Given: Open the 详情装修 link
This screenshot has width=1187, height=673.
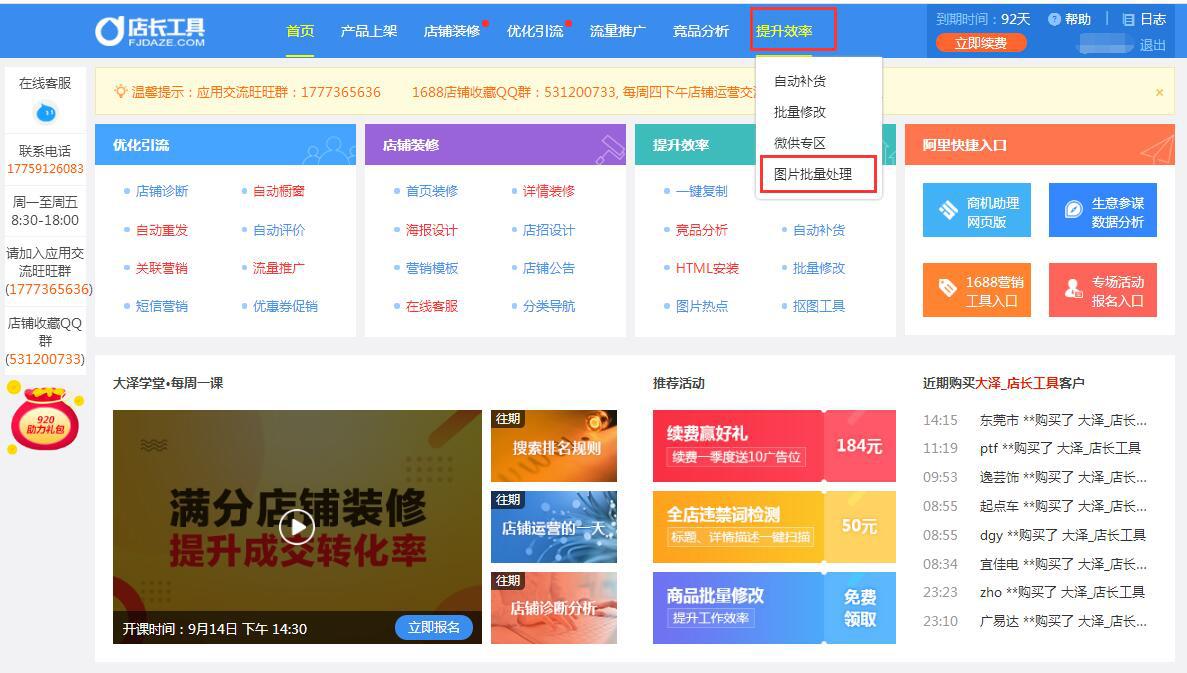Looking at the screenshot, I should pos(549,191).
